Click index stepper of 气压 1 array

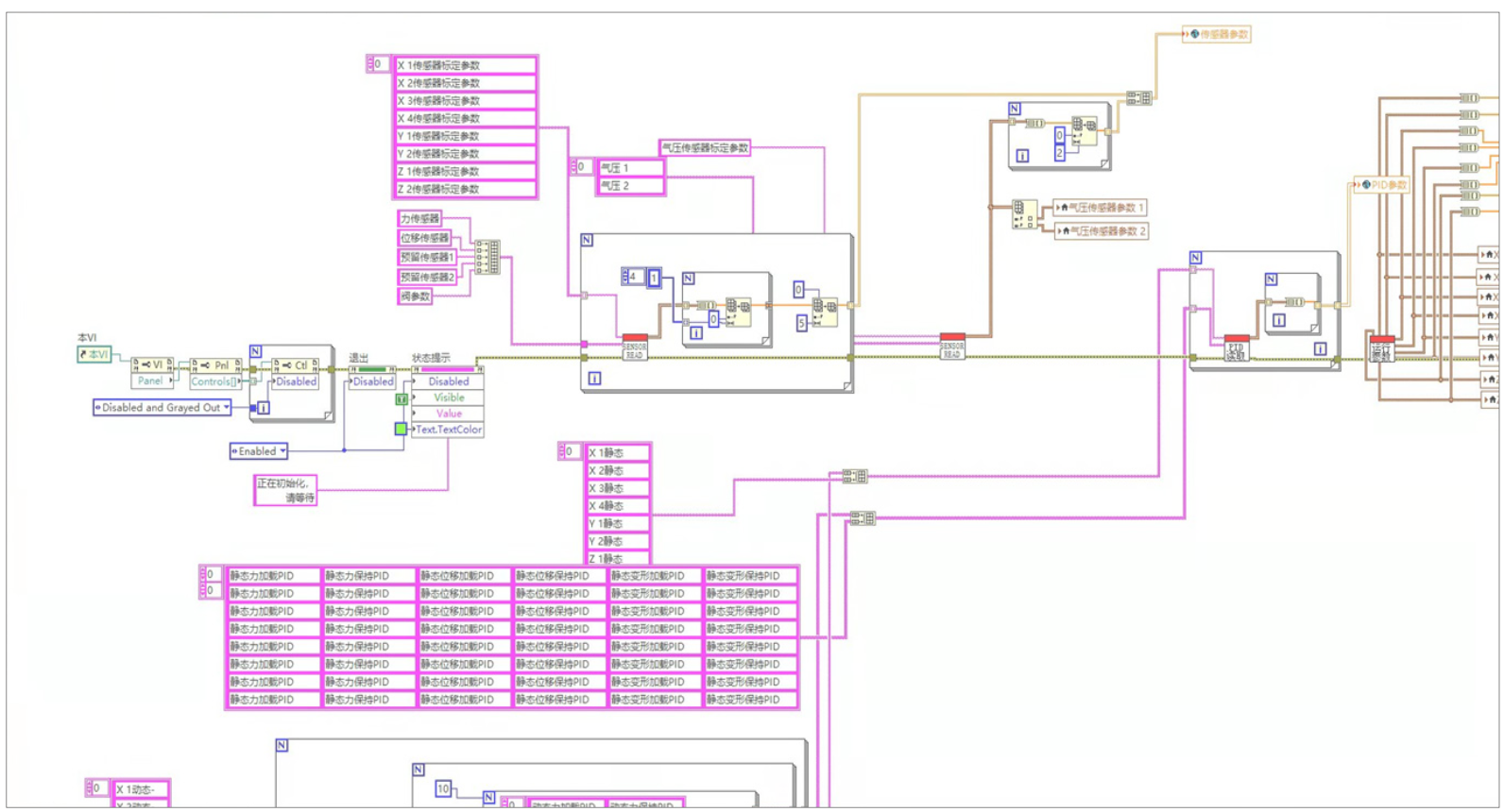(x=573, y=167)
